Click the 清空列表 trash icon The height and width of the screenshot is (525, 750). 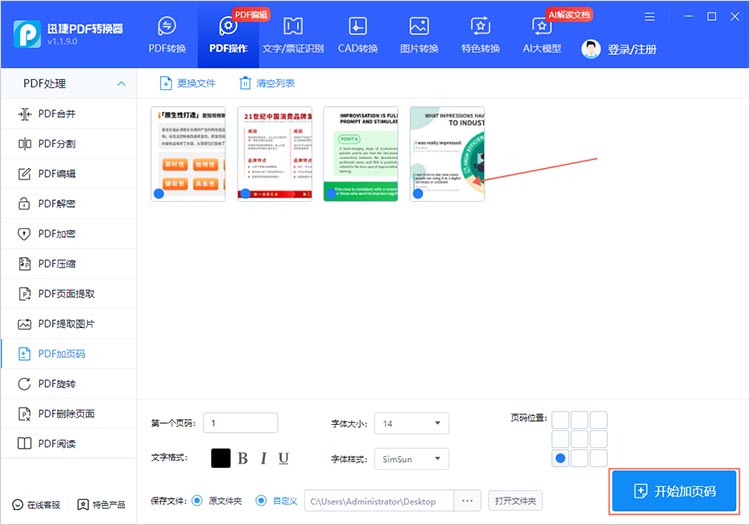pyautogui.click(x=245, y=83)
